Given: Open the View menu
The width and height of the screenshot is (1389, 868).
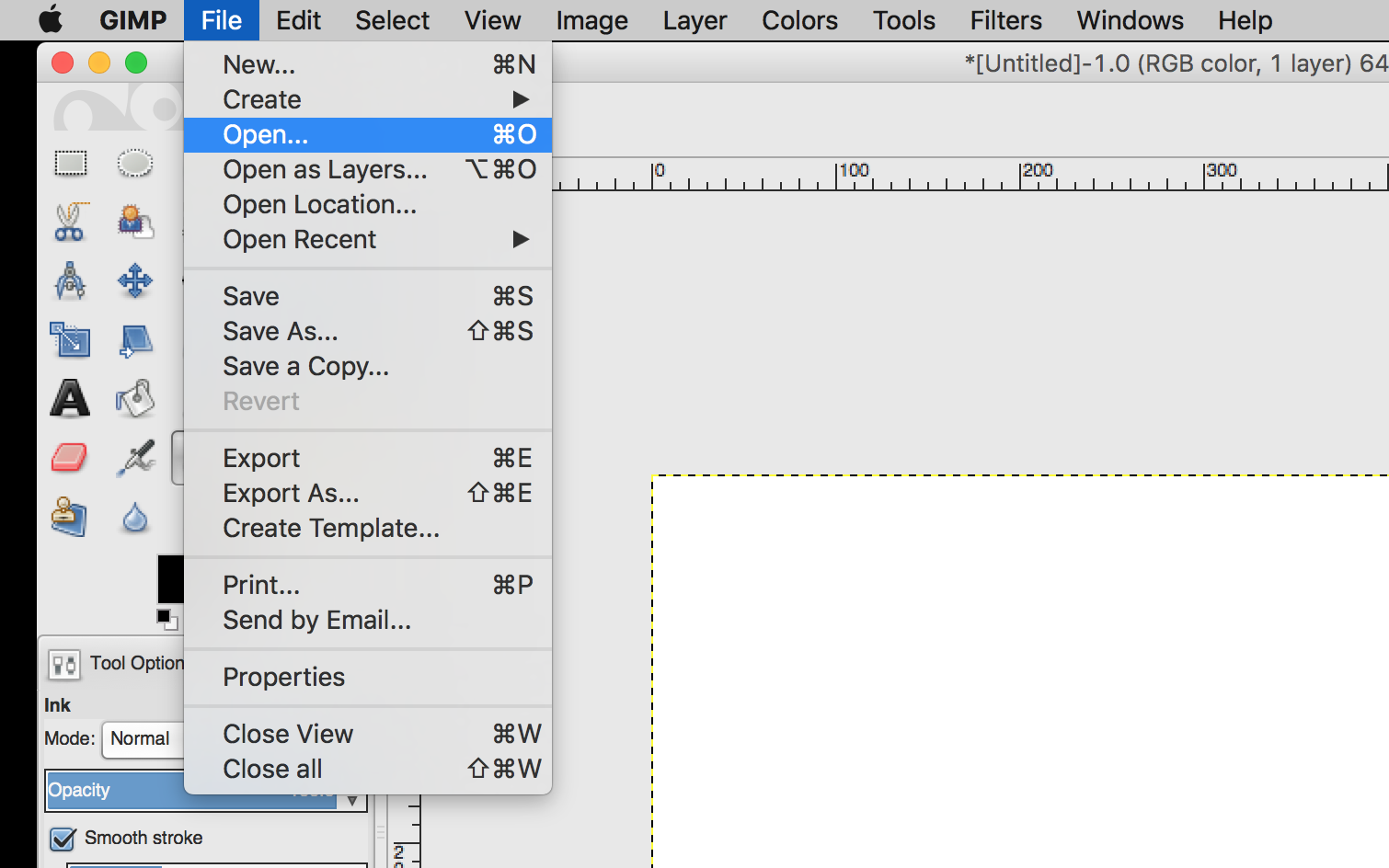Looking at the screenshot, I should tap(492, 20).
